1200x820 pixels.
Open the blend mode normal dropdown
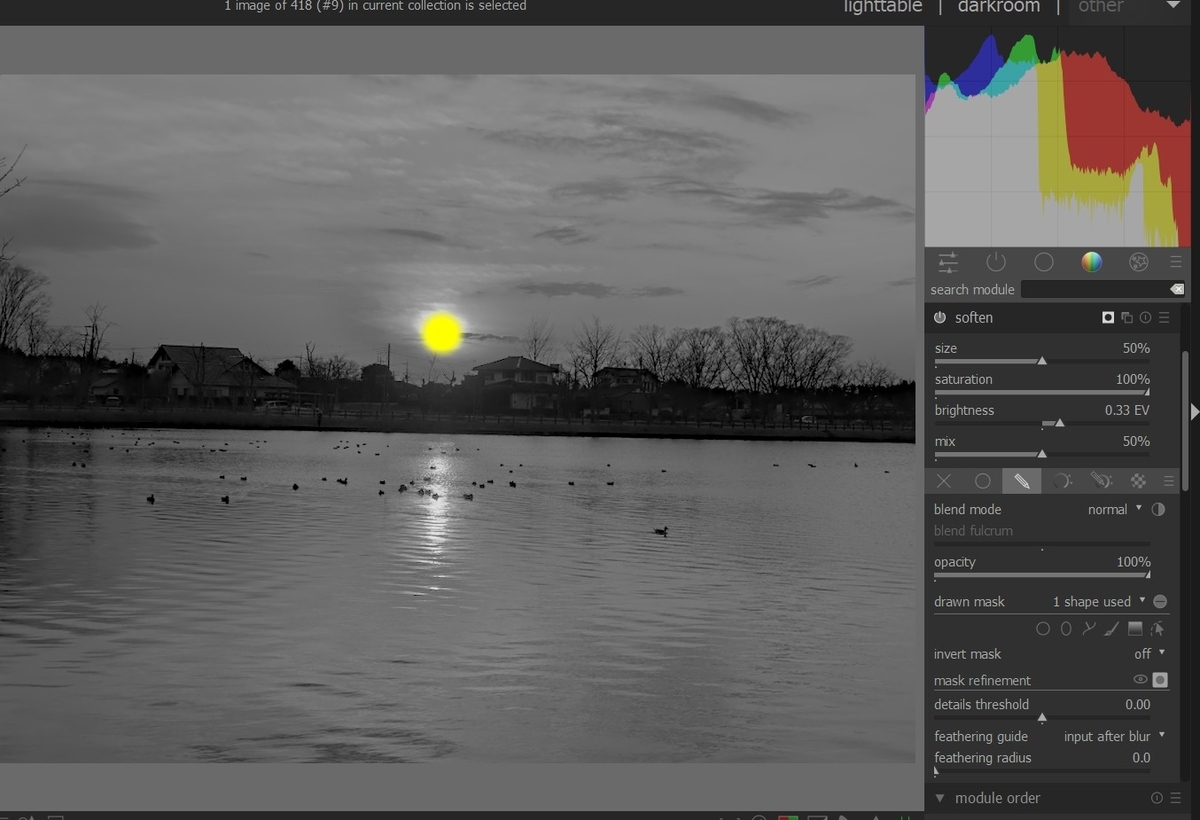[x=1114, y=509]
